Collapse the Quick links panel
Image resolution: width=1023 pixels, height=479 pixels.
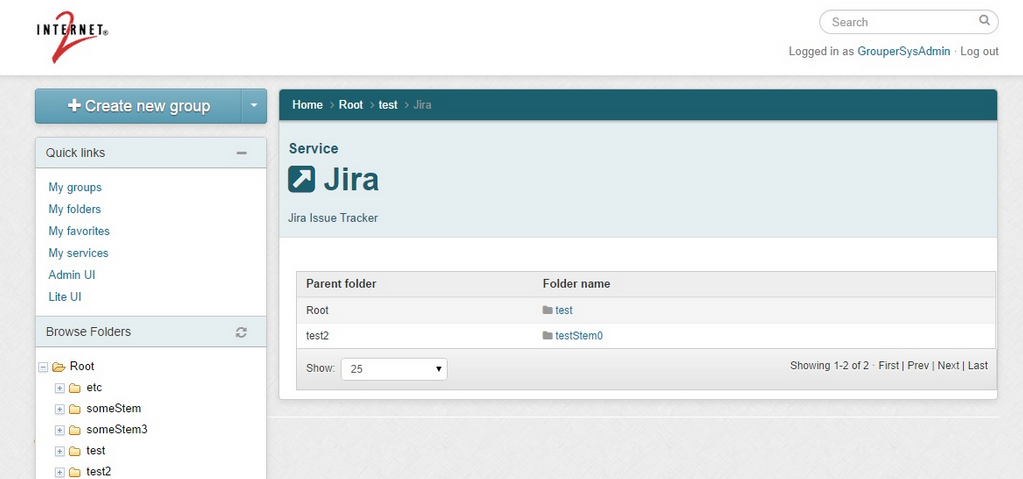[x=241, y=153]
